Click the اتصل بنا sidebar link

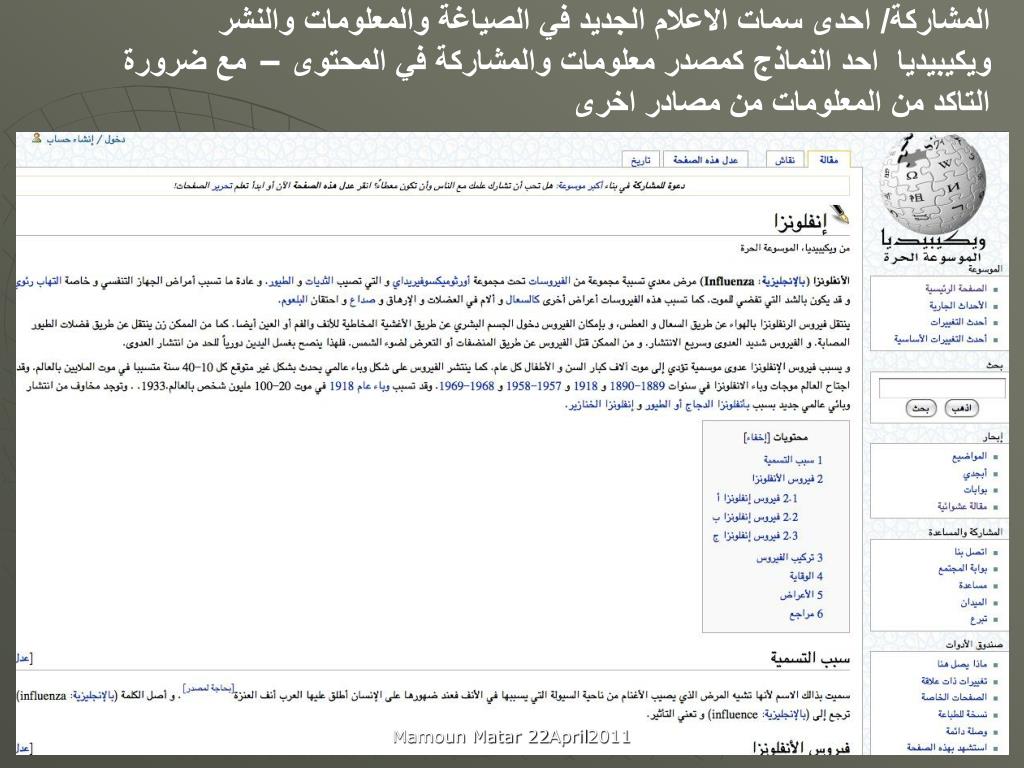[970, 552]
